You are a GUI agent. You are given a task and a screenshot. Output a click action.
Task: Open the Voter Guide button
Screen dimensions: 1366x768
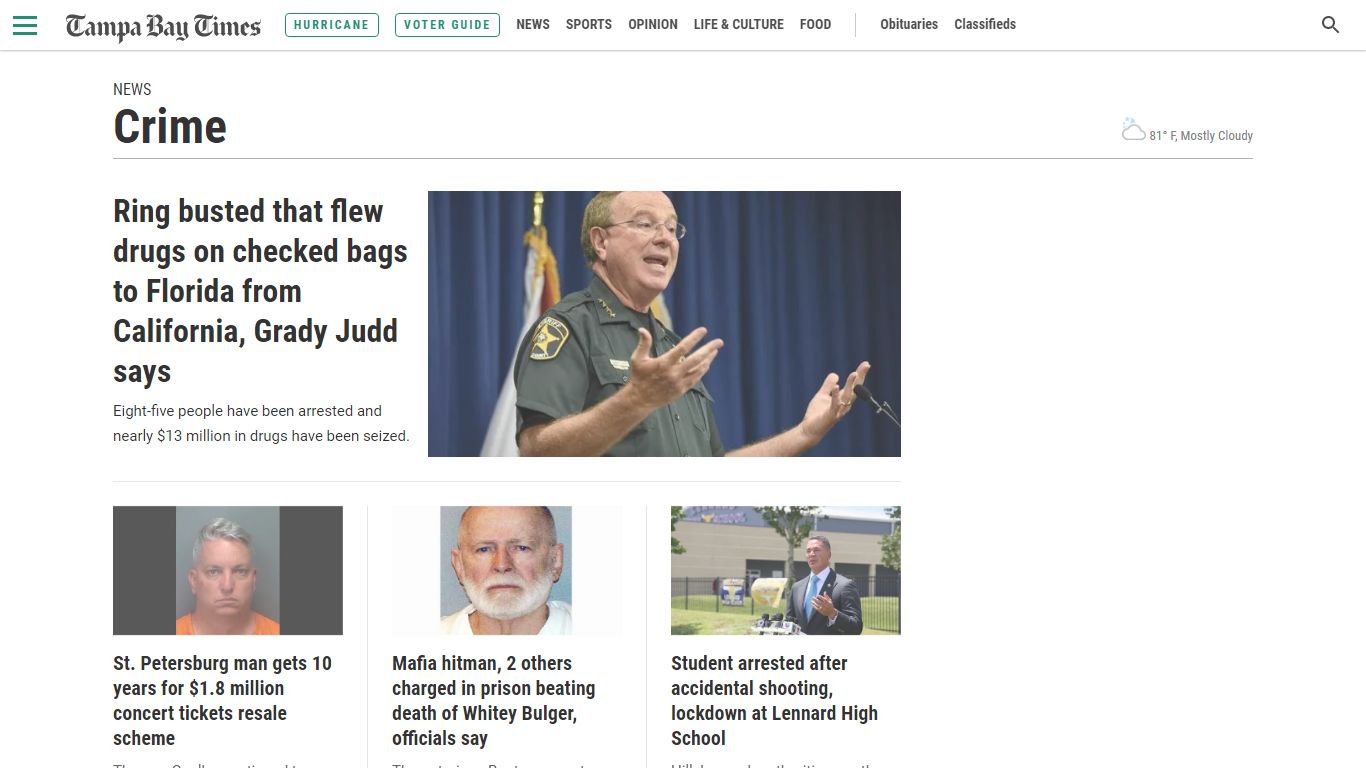(447, 25)
